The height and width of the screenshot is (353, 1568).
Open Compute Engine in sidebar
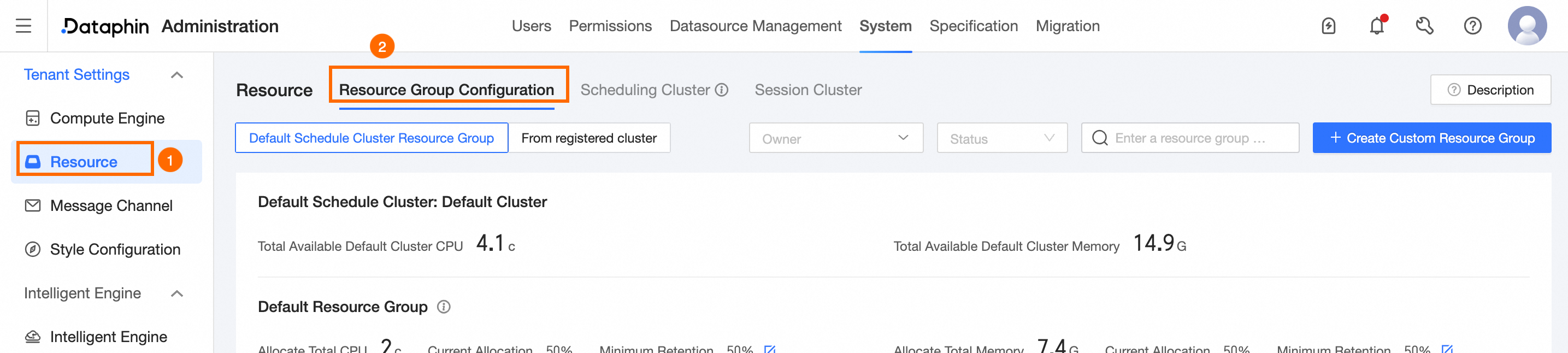coord(107,118)
